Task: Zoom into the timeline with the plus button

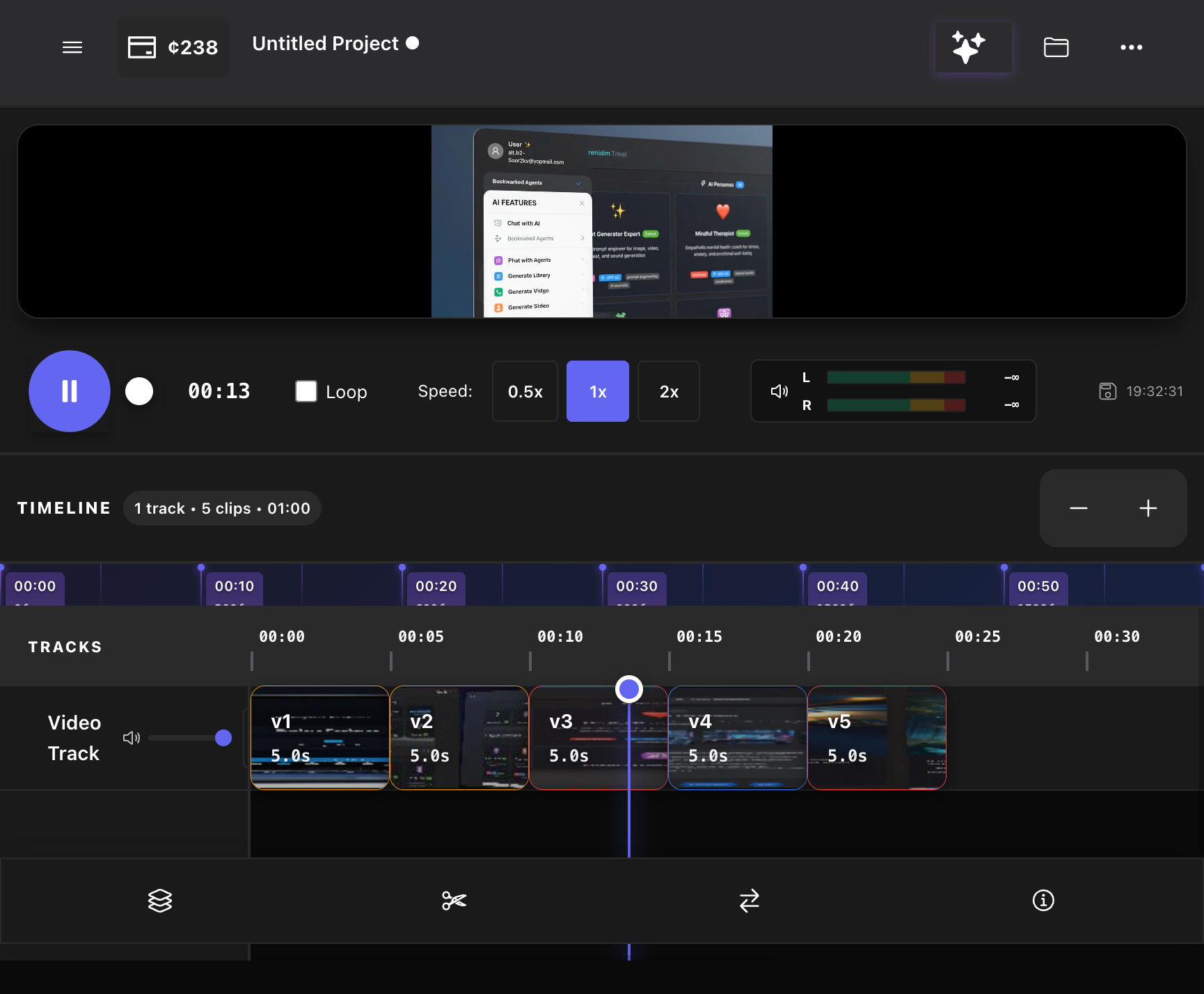Action: [x=1148, y=508]
